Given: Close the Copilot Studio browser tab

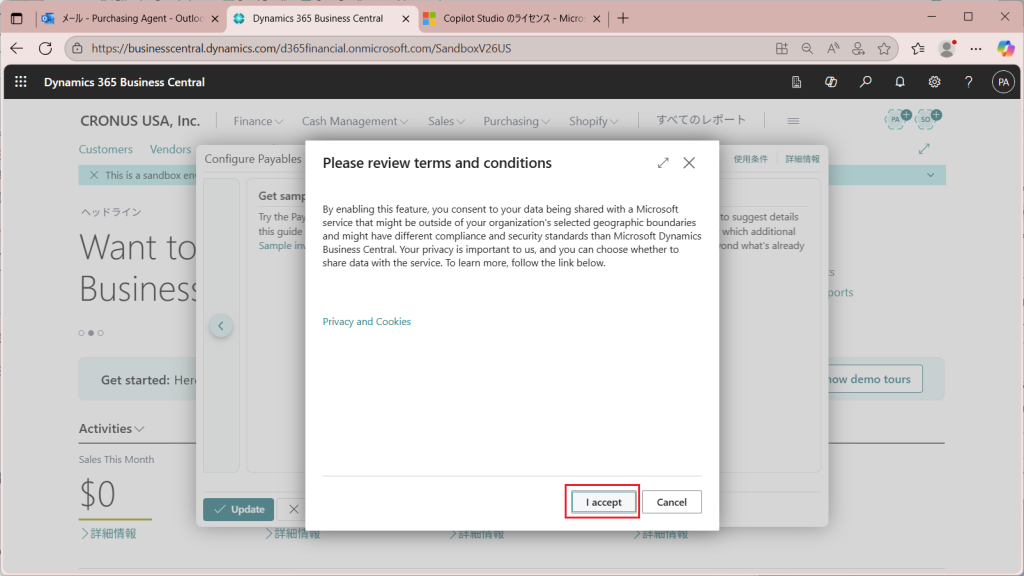Looking at the screenshot, I should tap(596, 19).
